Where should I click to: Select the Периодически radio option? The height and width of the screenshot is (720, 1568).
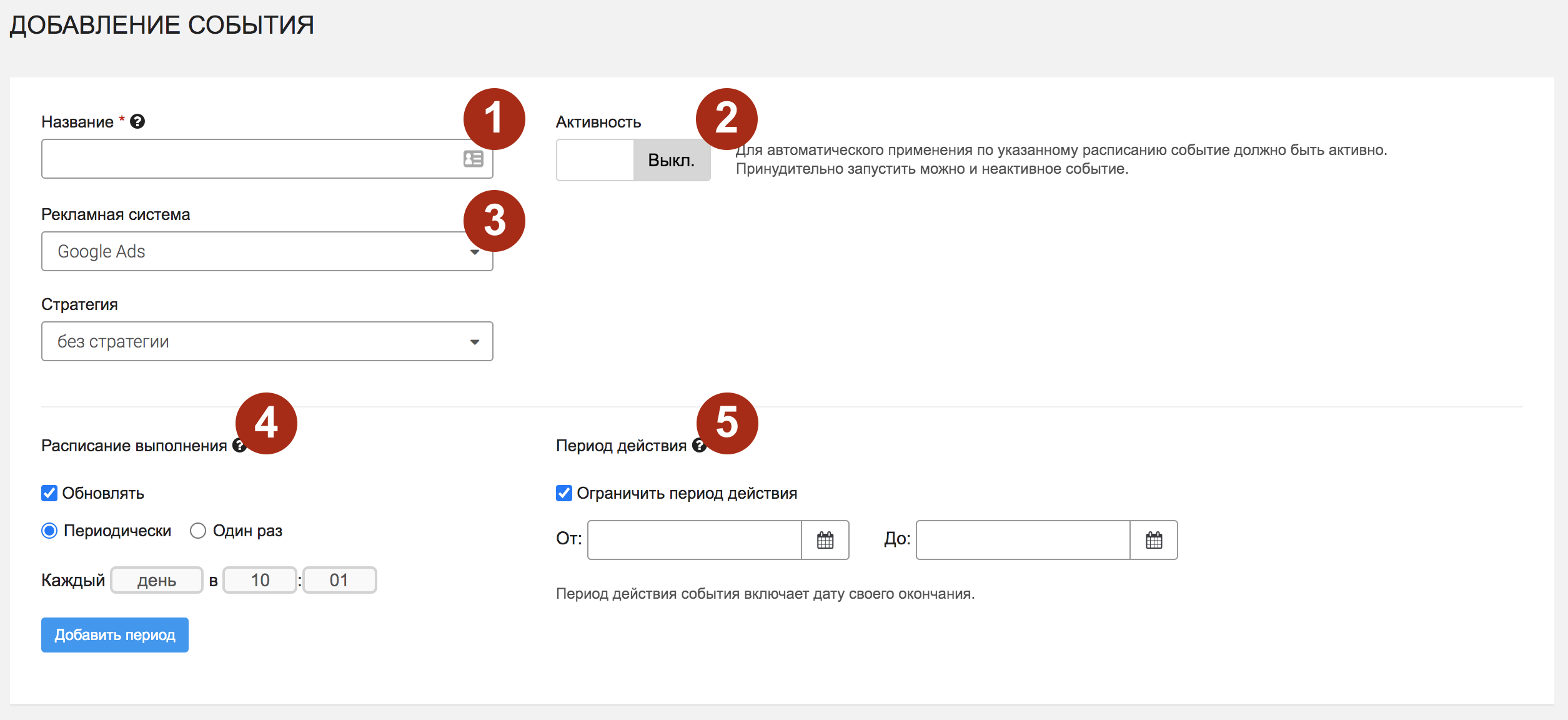pos(49,531)
